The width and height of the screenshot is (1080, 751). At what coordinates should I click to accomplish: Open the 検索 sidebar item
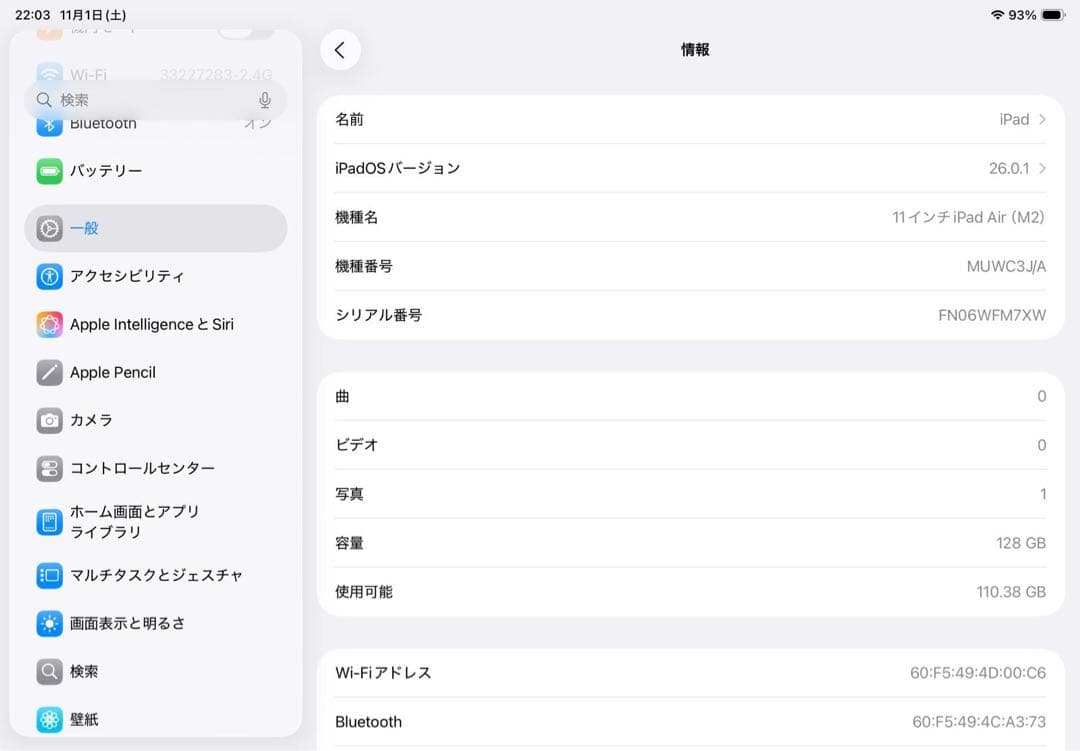point(85,671)
